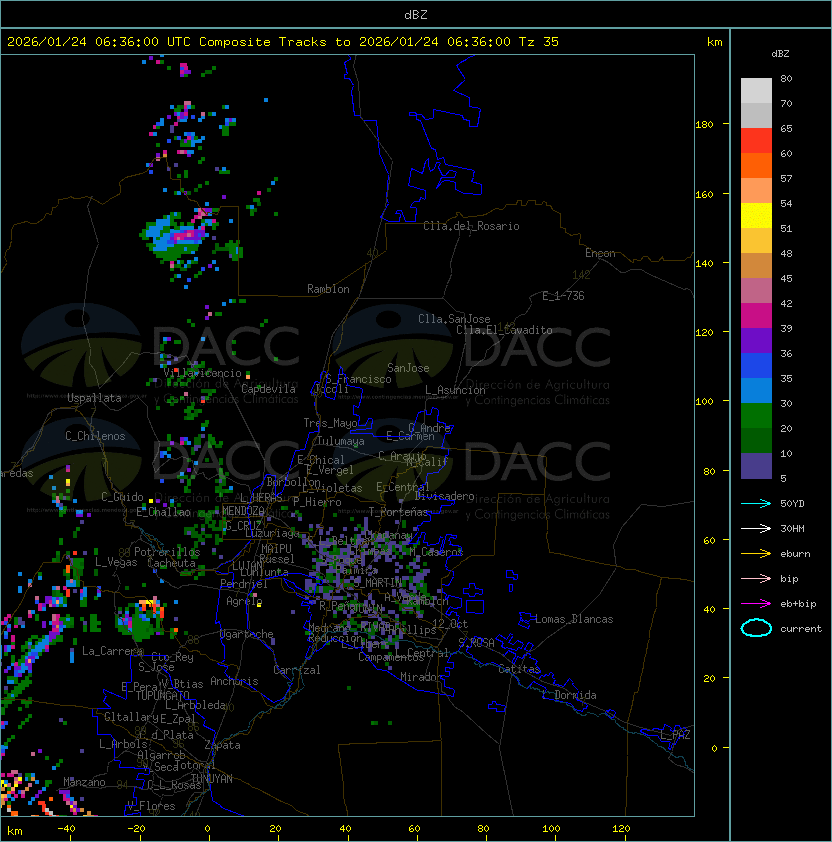Click the 'Encon' map label
832x842 pixels.
point(600,253)
